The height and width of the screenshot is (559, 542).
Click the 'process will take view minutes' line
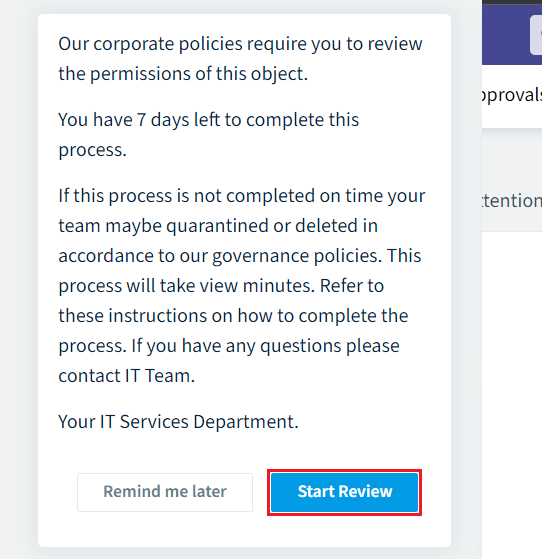pyautogui.click(x=186, y=286)
